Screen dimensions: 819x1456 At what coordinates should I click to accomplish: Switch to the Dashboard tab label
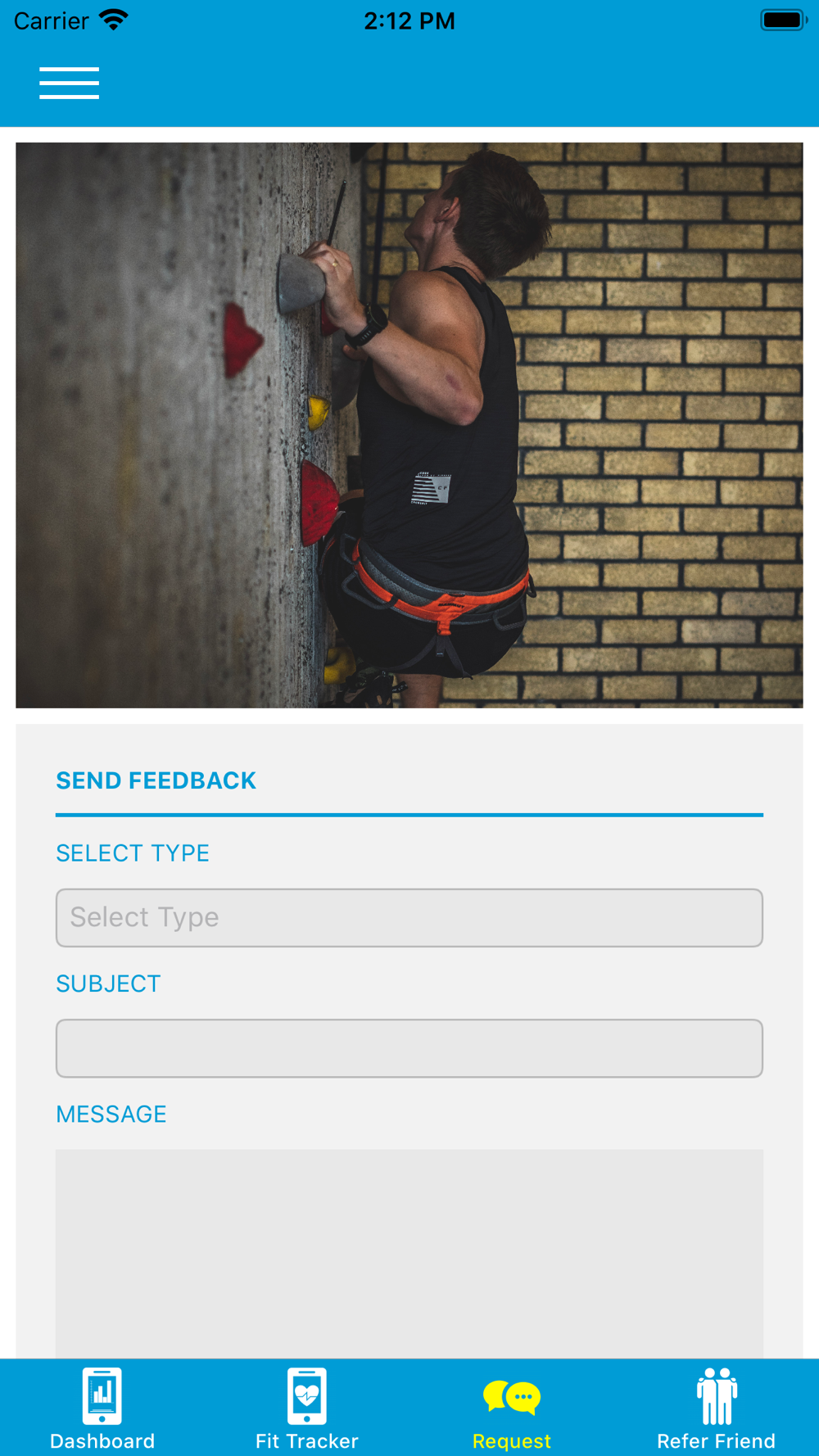[102, 1441]
